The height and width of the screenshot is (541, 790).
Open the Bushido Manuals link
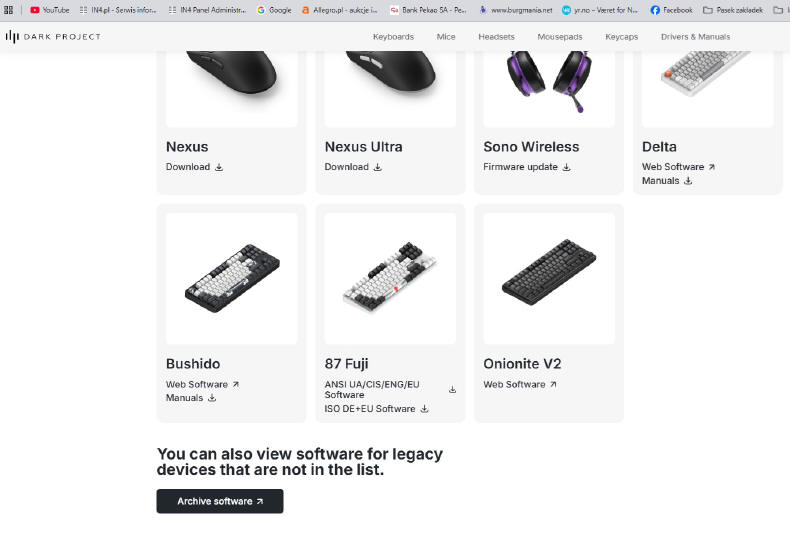tap(184, 398)
